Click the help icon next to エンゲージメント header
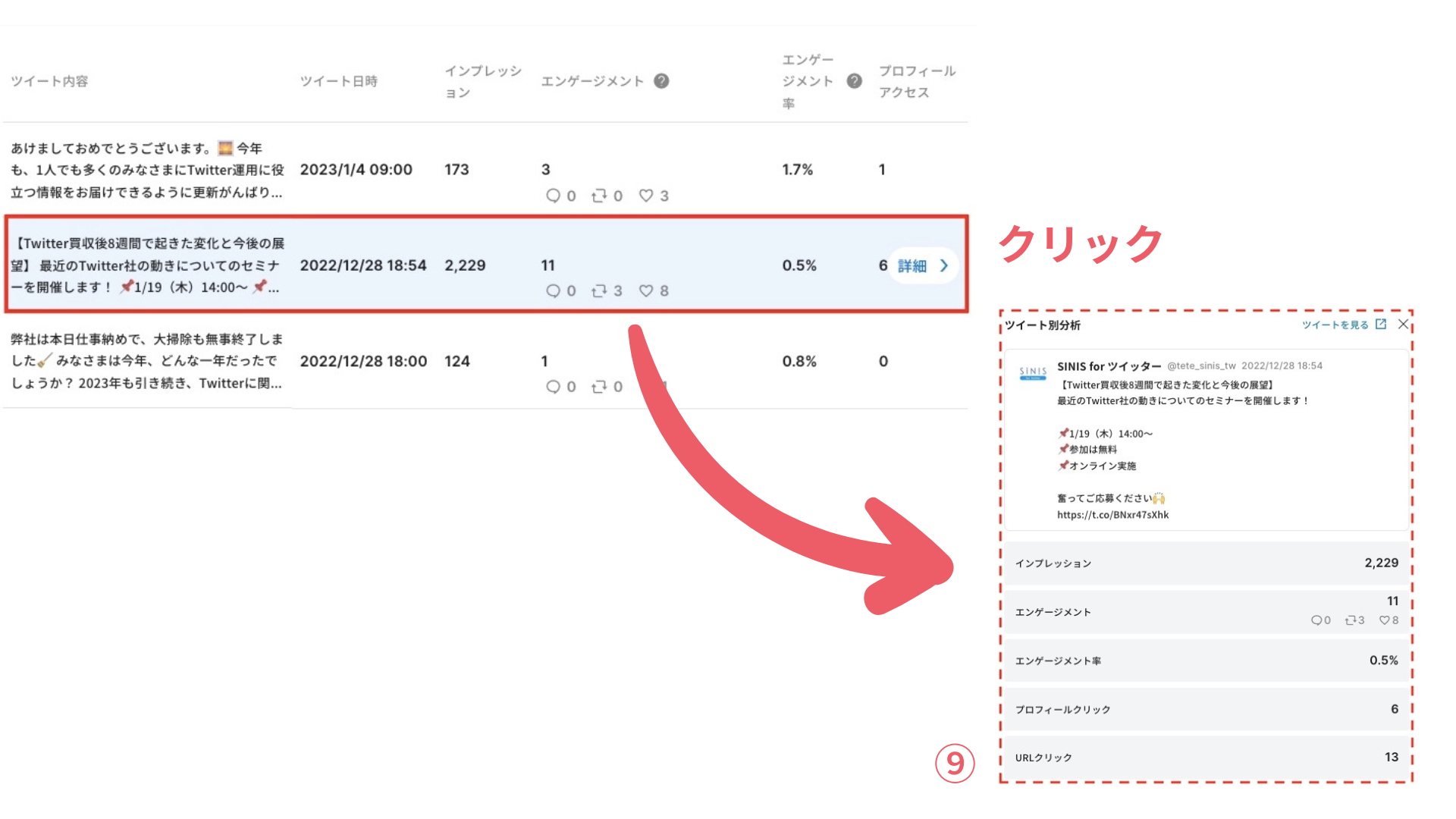This screenshot has height=819, width=1456. 661,81
